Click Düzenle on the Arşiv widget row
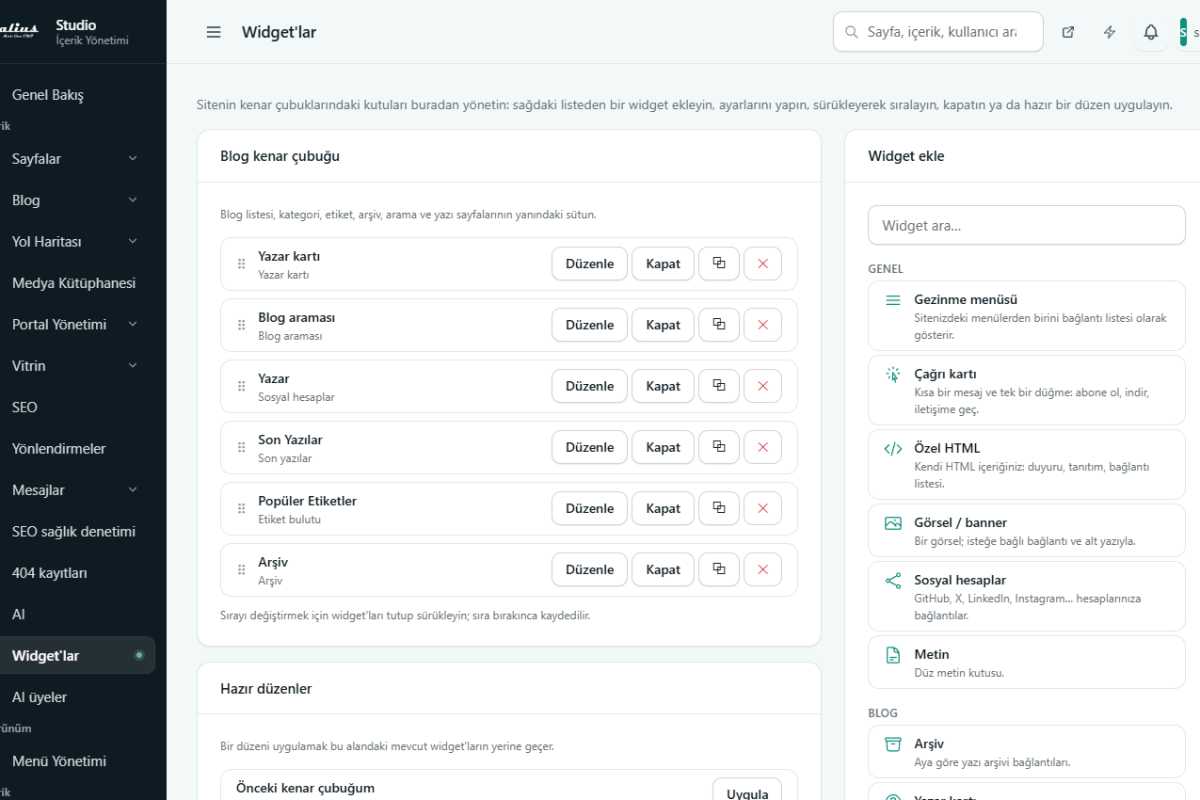Image resolution: width=1200 pixels, height=800 pixels. pos(590,570)
